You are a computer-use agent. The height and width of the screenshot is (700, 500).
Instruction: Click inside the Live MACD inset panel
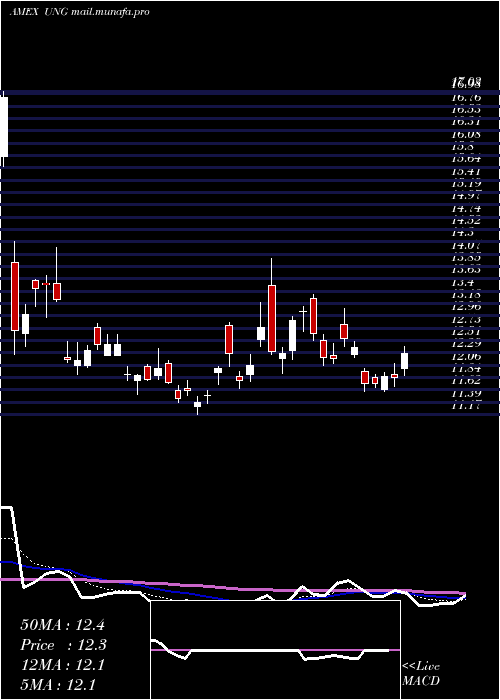click(275, 650)
